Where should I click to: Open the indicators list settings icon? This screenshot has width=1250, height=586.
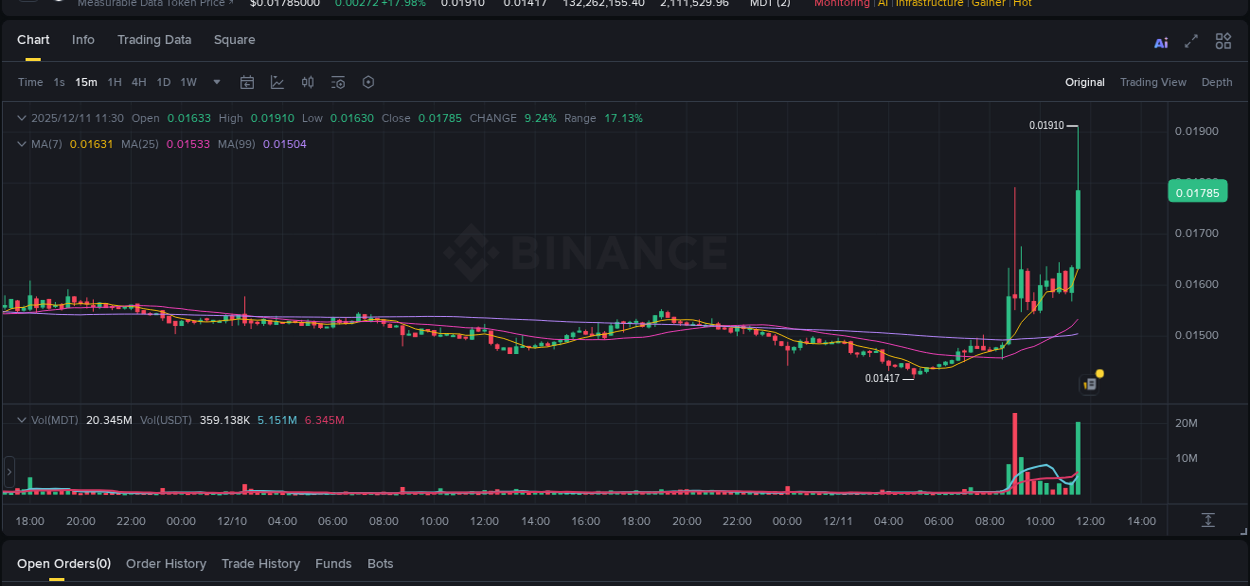point(338,82)
